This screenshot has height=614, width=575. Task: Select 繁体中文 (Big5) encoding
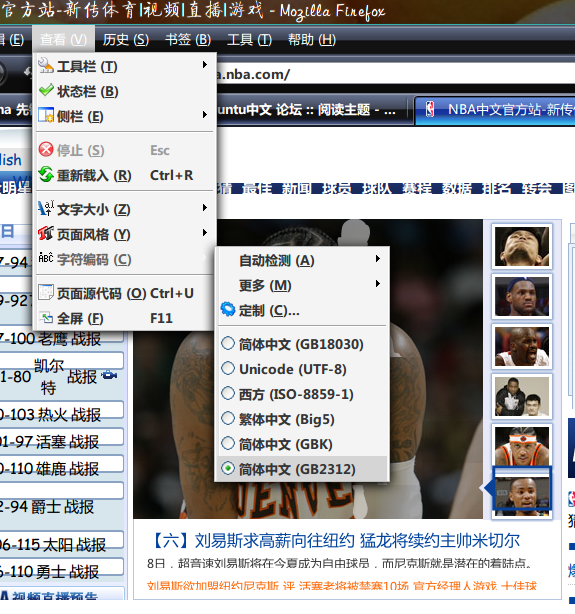tap(302, 419)
